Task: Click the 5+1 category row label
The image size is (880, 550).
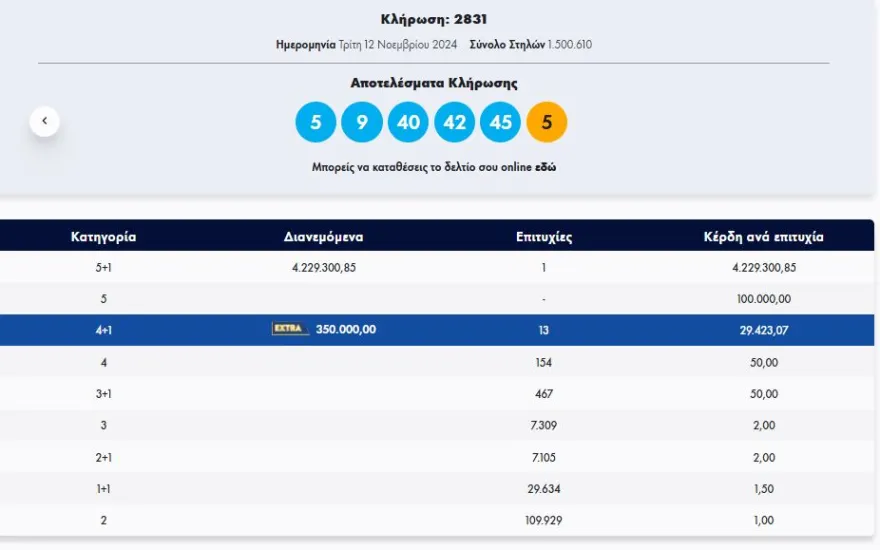Action: point(103,267)
